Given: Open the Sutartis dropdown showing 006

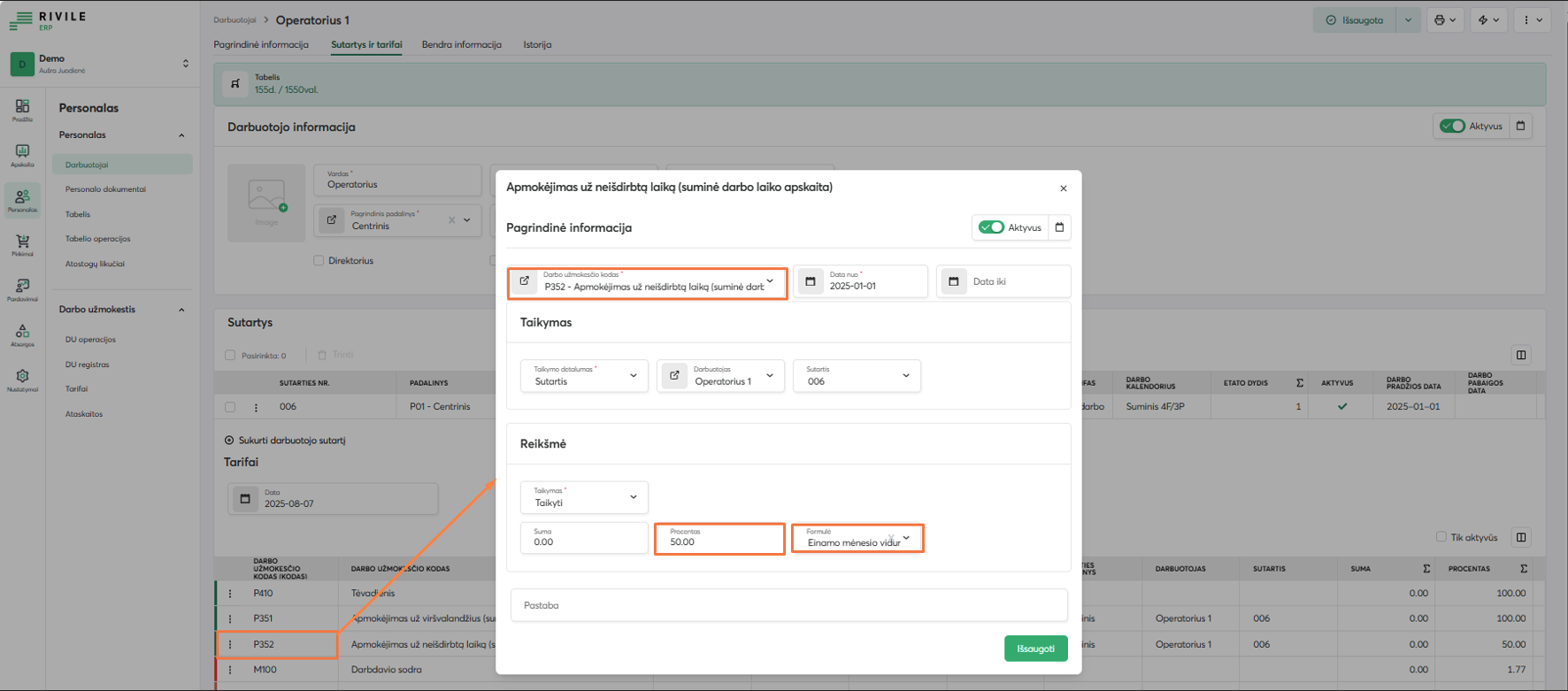Looking at the screenshot, I should [856, 376].
